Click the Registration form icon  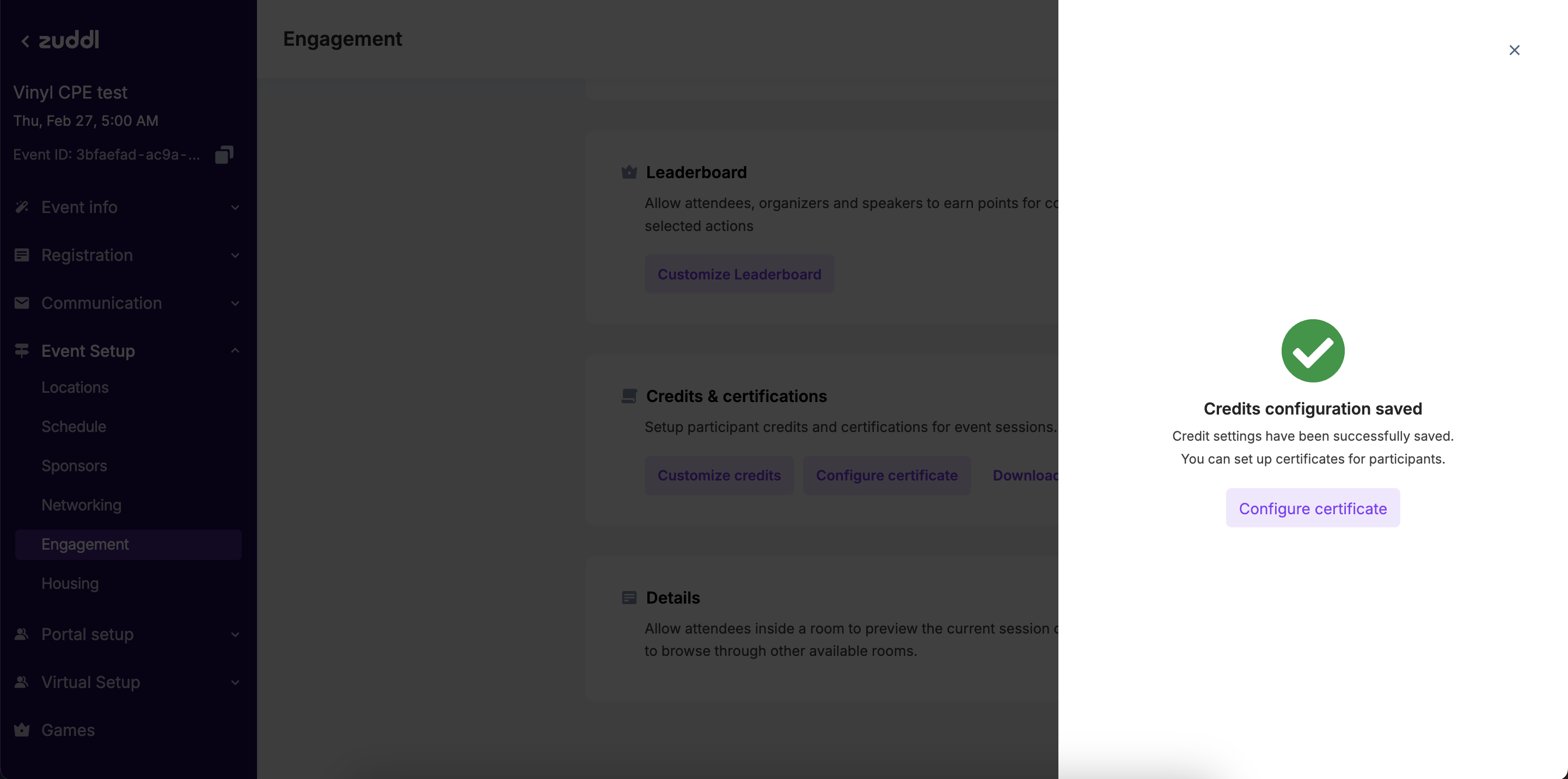point(22,255)
